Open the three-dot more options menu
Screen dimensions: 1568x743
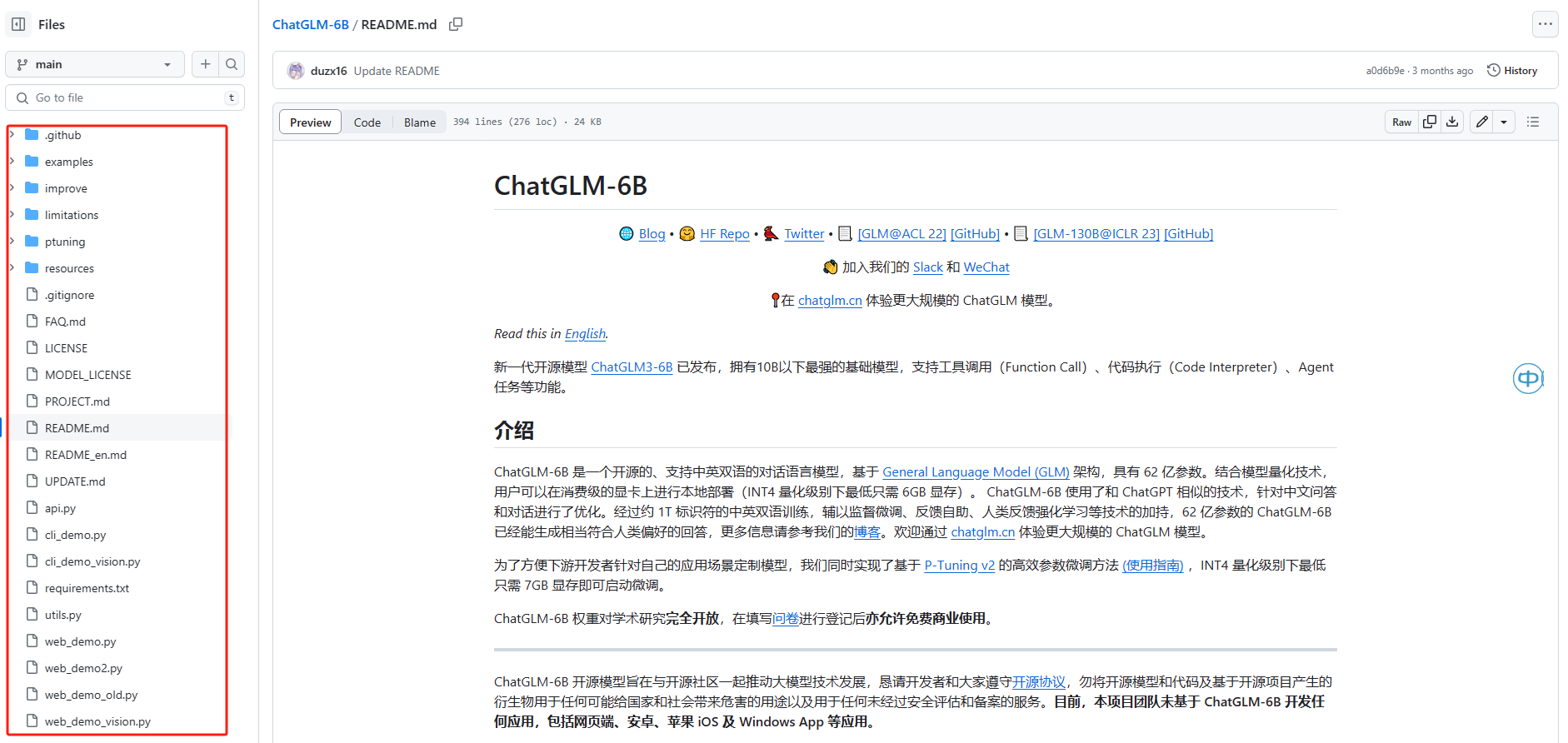1545,24
